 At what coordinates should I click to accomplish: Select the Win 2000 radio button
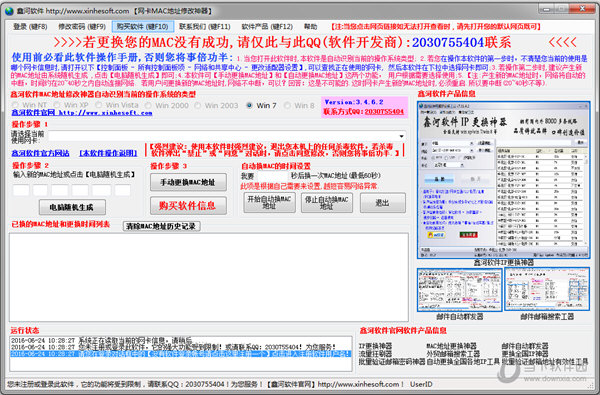coord(167,105)
